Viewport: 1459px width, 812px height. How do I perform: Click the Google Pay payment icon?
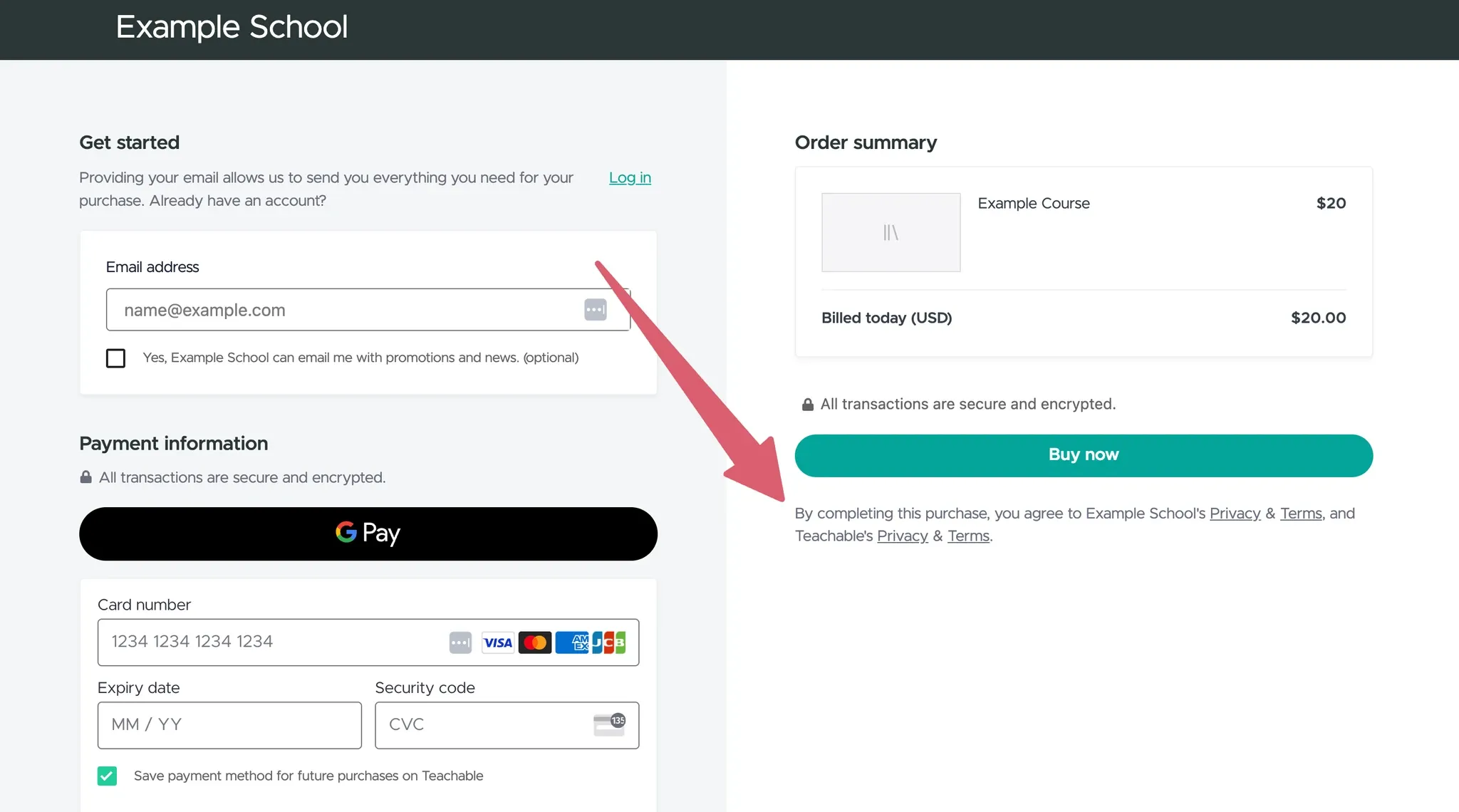(368, 533)
